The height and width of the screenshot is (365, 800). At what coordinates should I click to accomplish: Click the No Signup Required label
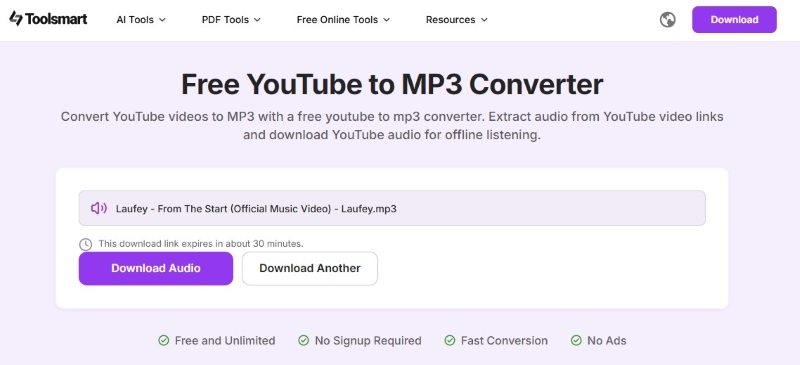pyautogui.click(x=368, y=340)
